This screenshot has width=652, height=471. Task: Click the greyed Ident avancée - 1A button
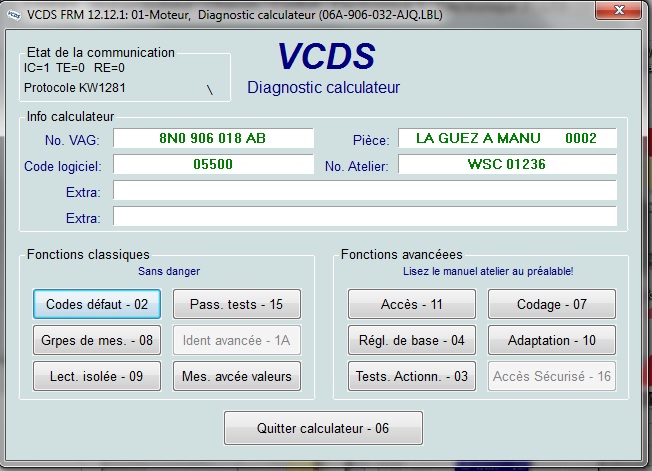[x=237, y=340]
